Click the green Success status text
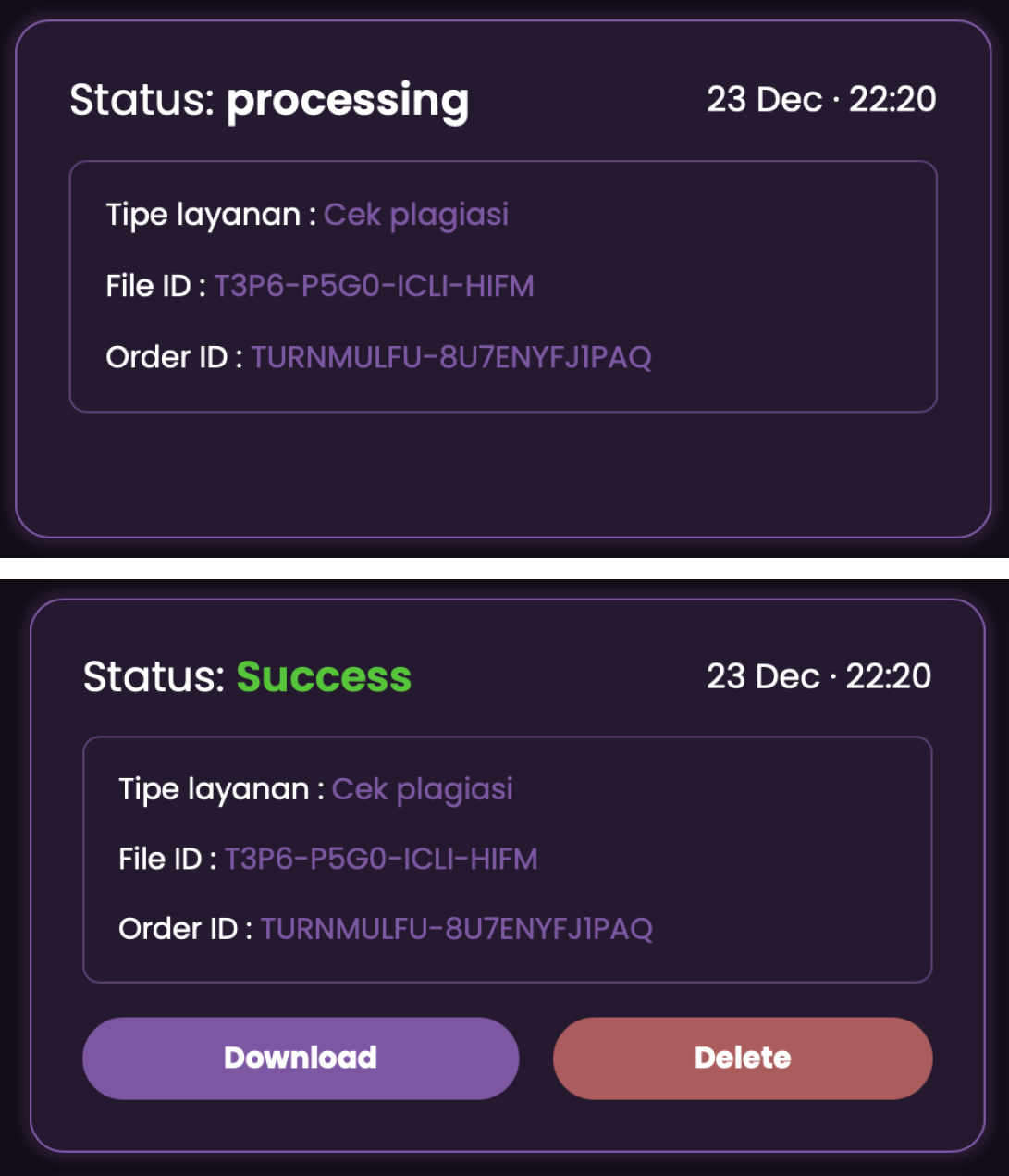The height and width of the screenshot is (1176, 1009). (324, 676)
